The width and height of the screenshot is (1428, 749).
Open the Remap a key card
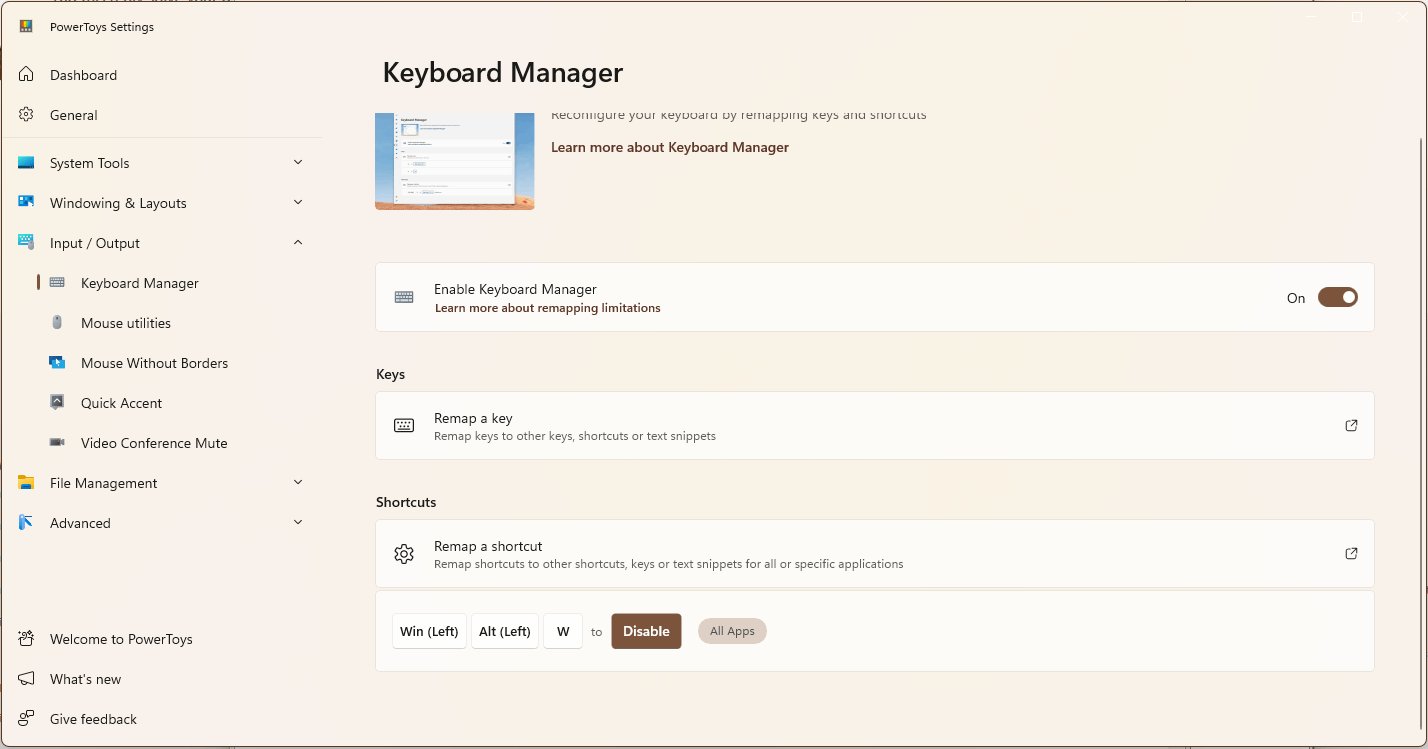(875, 425)
